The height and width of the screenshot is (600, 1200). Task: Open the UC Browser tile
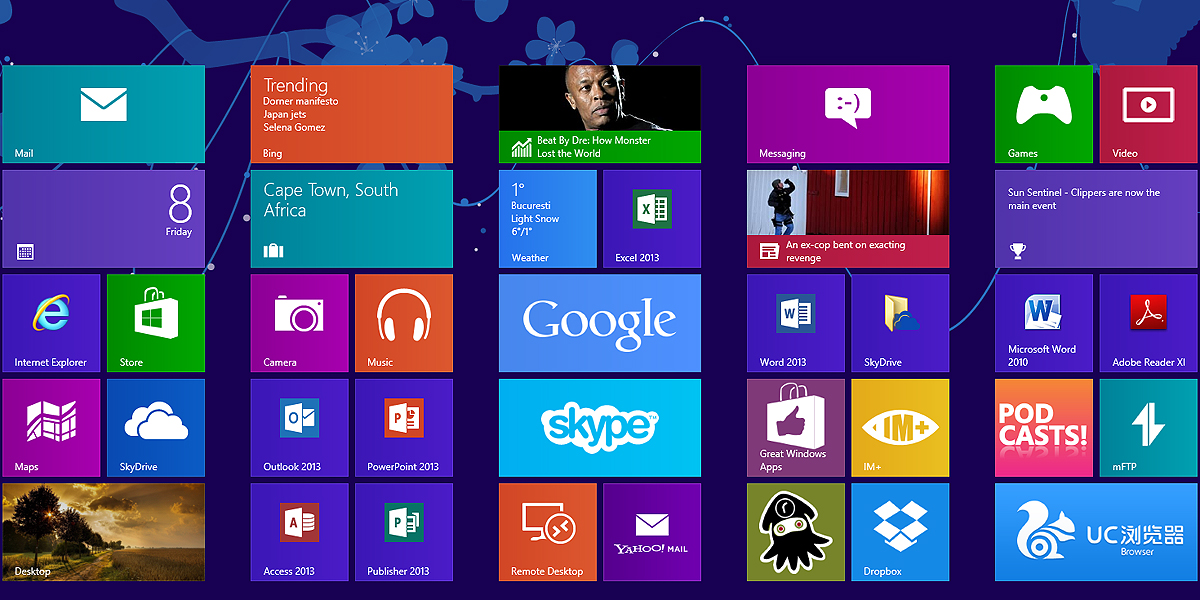pyautogui.click(x=1096, y=532)
